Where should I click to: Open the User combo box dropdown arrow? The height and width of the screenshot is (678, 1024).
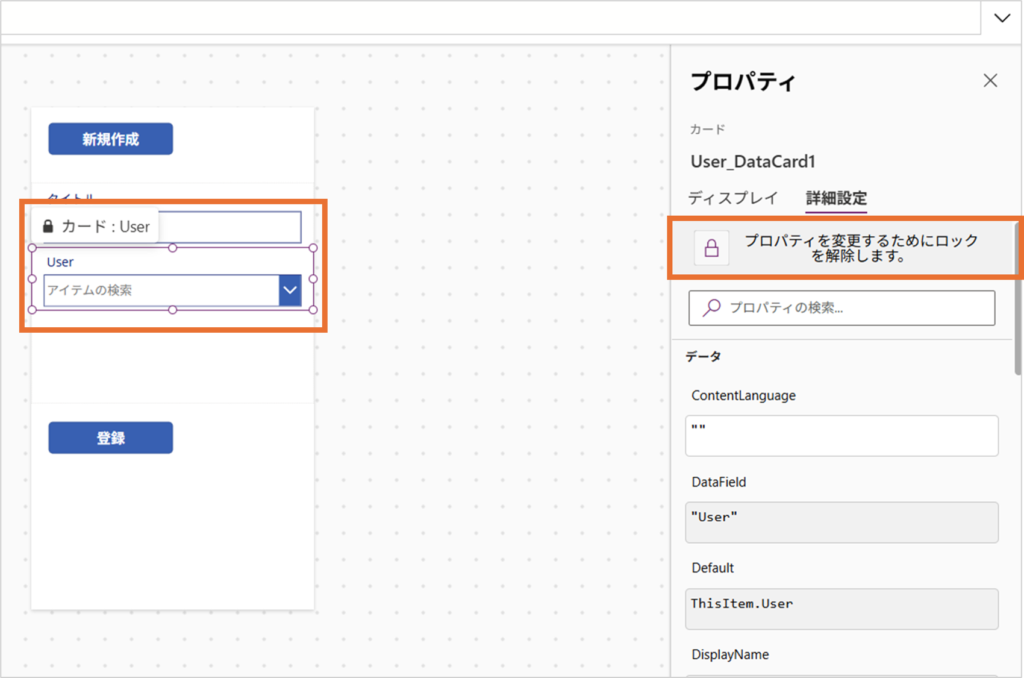pos(290,290)
